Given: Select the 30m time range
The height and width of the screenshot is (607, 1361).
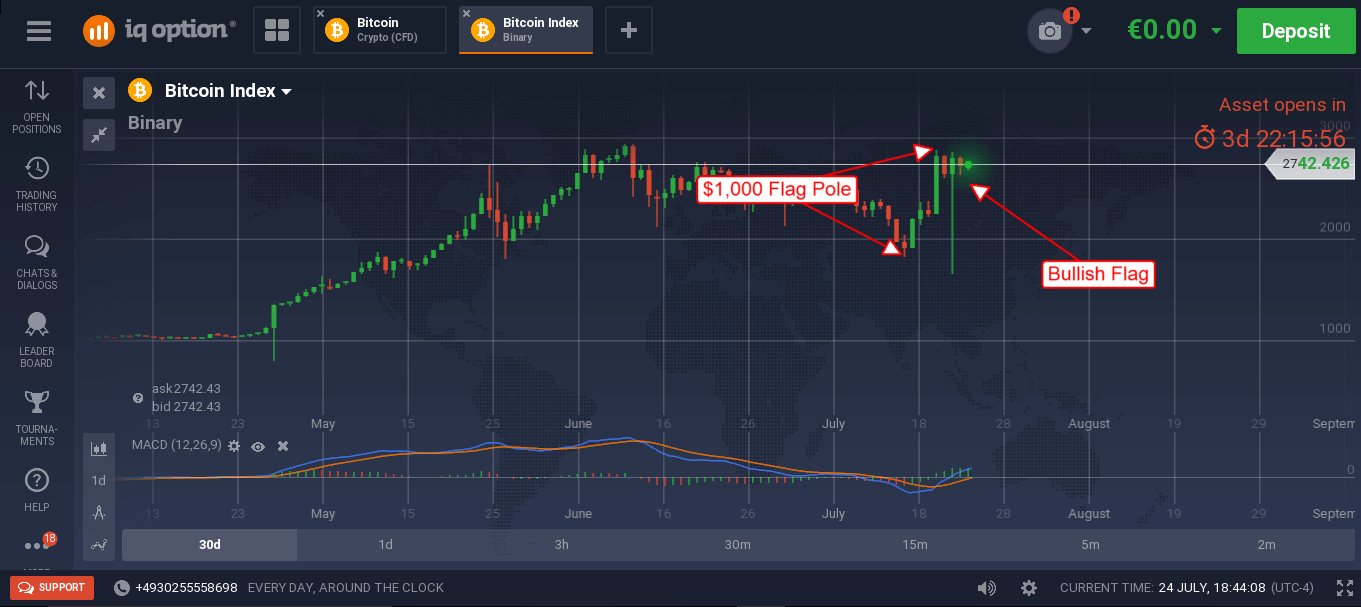Looking at the screenshot, I should point(737,545).
